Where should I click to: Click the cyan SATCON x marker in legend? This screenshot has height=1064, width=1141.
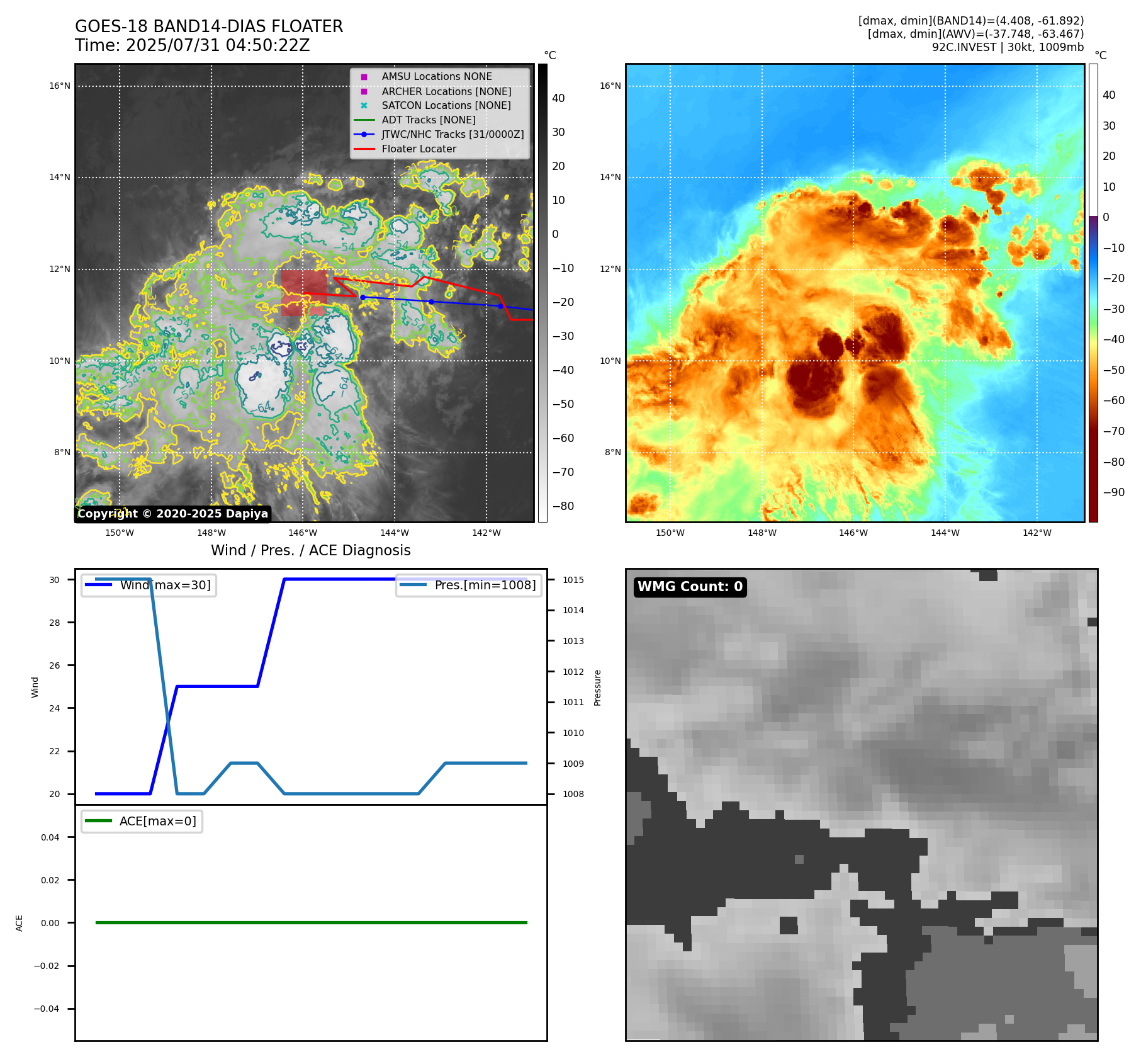click(364, 105)
